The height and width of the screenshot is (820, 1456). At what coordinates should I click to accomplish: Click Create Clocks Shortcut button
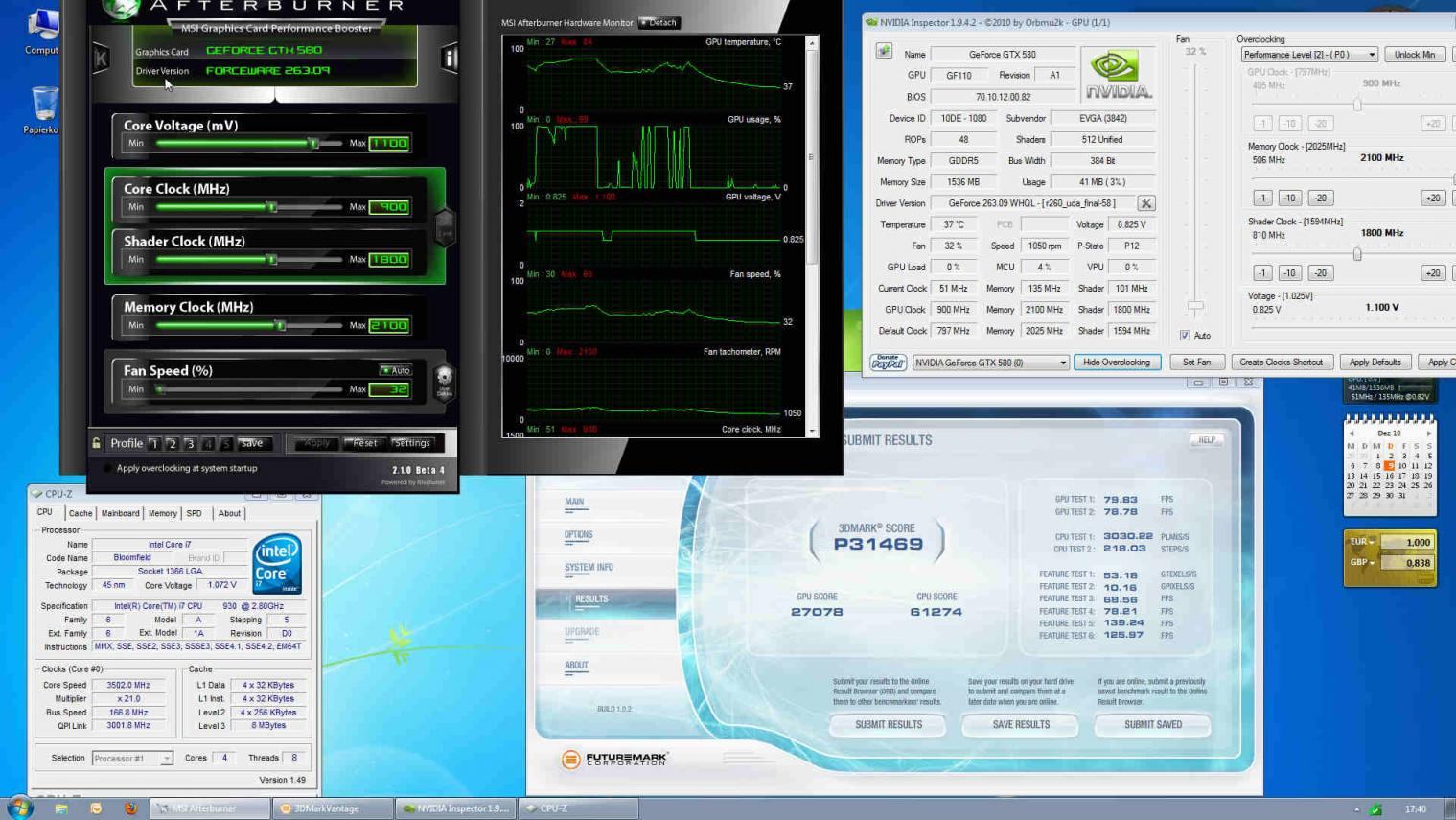1281,363
